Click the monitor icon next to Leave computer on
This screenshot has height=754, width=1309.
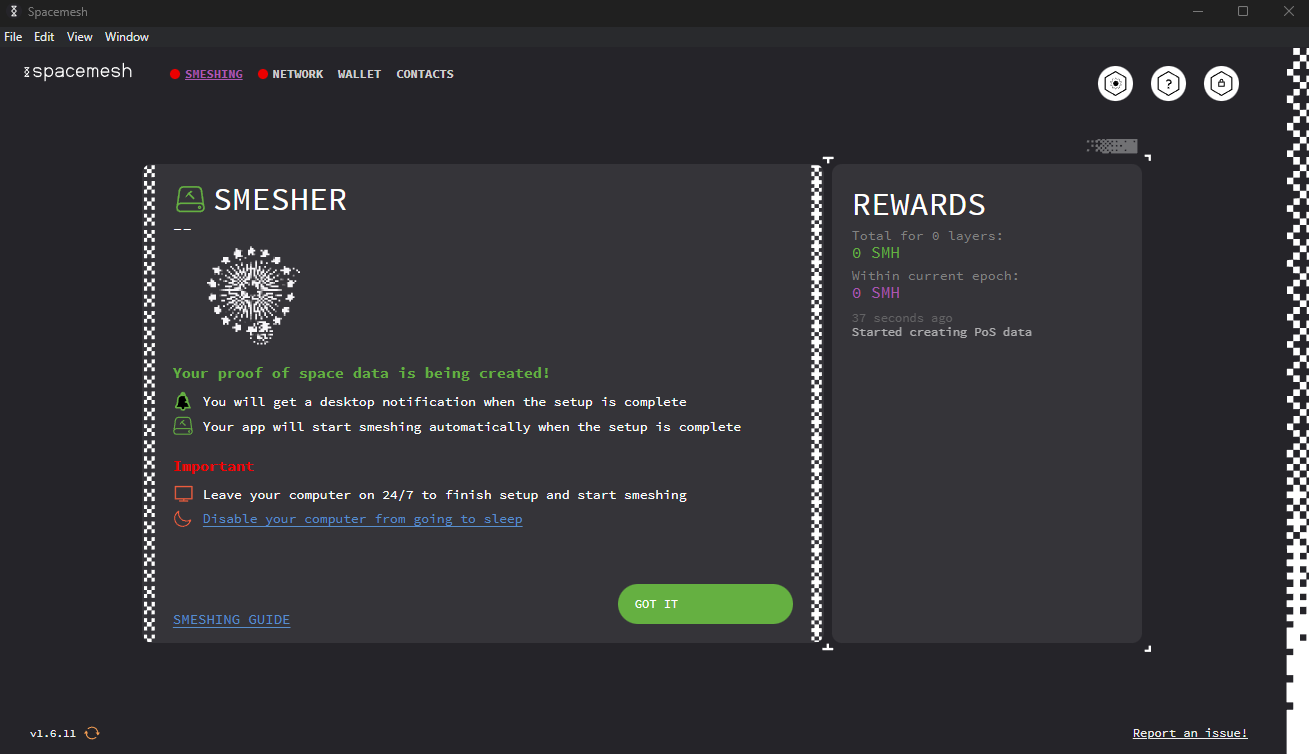(x=183, y=494)
